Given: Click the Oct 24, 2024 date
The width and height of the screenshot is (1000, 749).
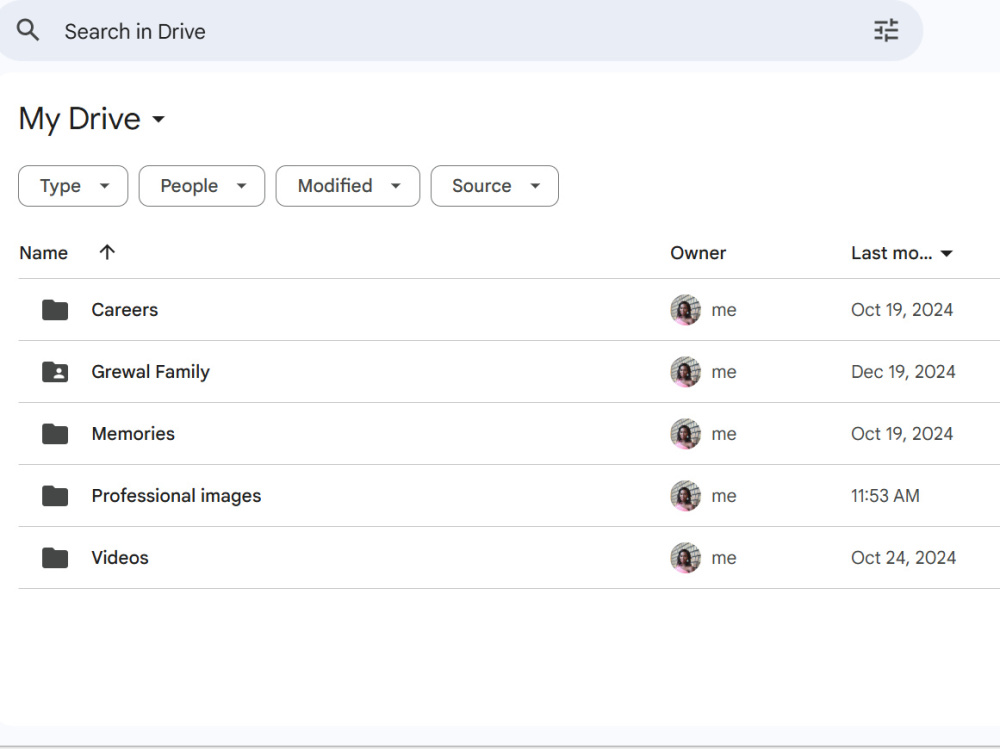Looking at the screenshot, I should [x=903, y=558].
